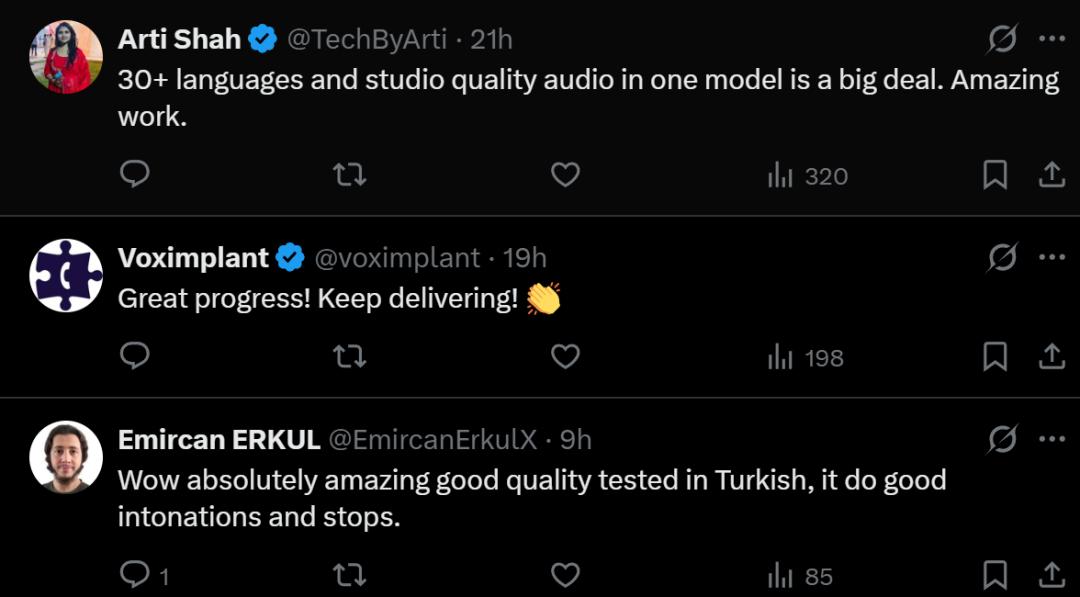
Task: Bookmark Arti Shah's tweet
Action: tap(994, 175)
